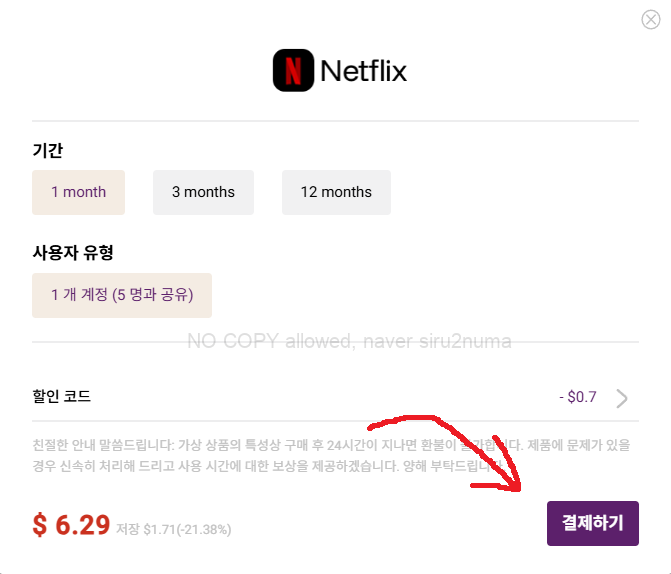The height and width of the screenshot is (574, 671).
Task: Expand the discount code chevron arrow
Action: coord(622,398)
